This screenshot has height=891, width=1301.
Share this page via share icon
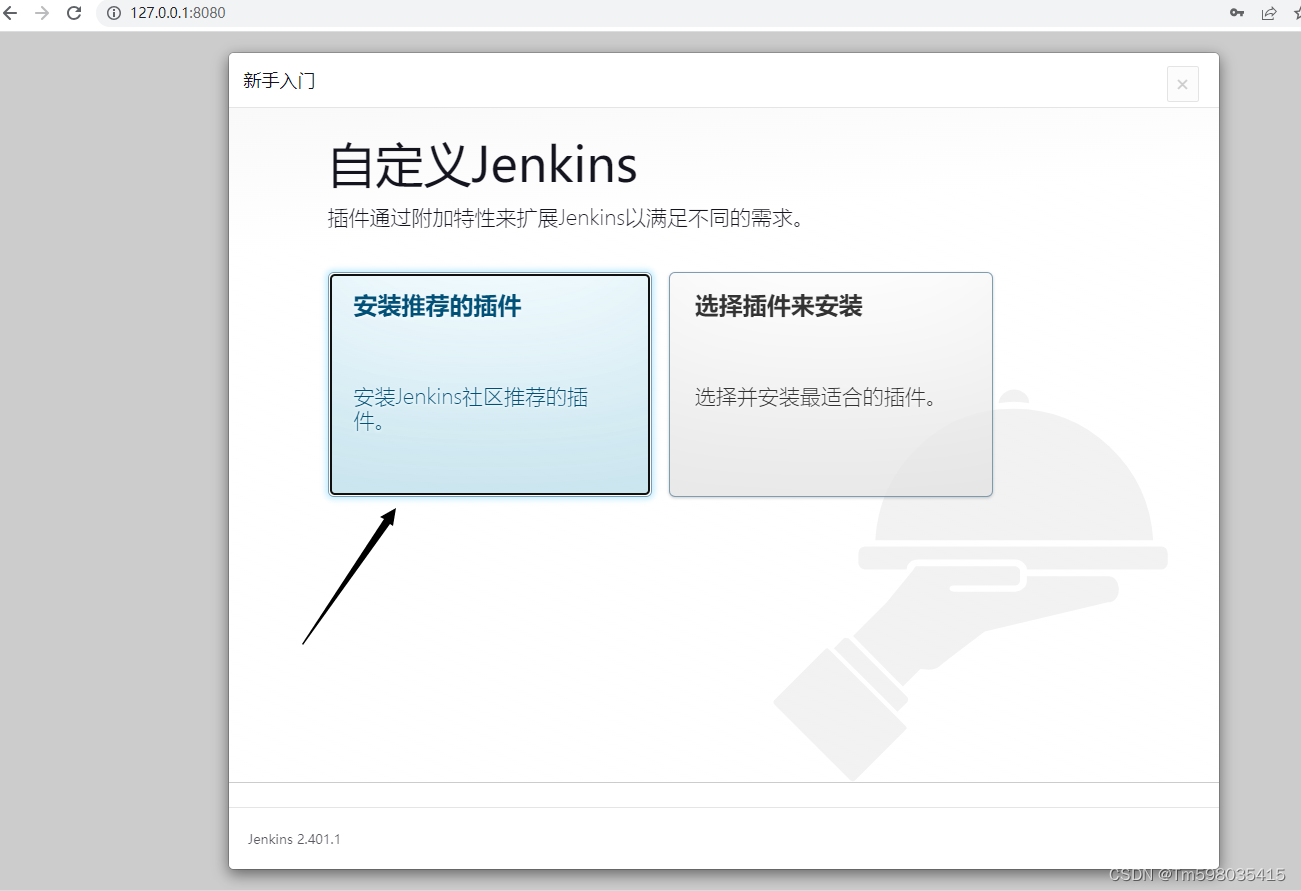click(x=1269, y=13)
